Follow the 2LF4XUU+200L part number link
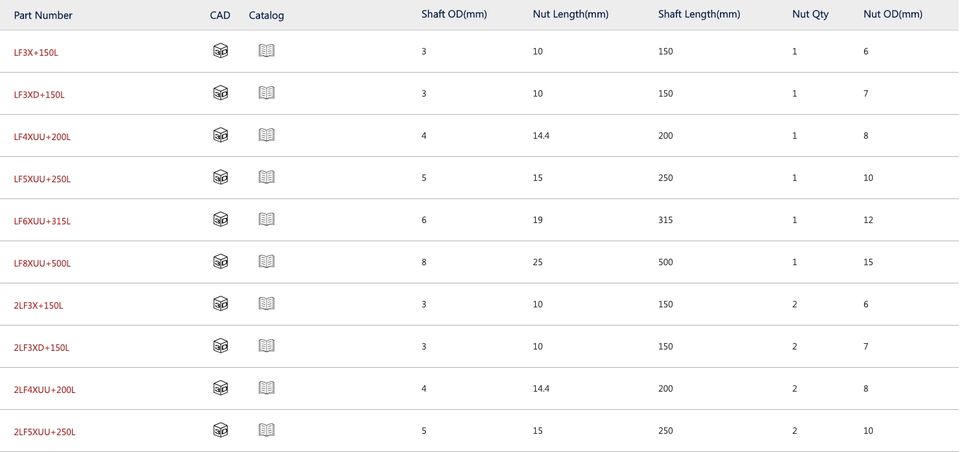The height and width of the screenshot is (452, 960). point(45,390)
